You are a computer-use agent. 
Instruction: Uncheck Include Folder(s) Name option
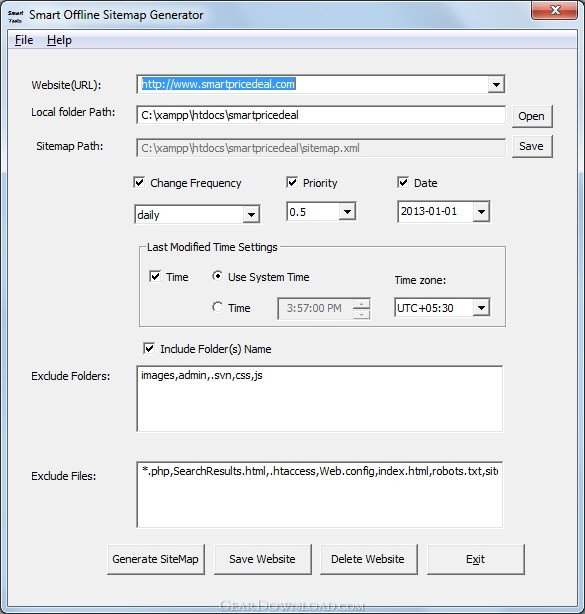[149, 348]
